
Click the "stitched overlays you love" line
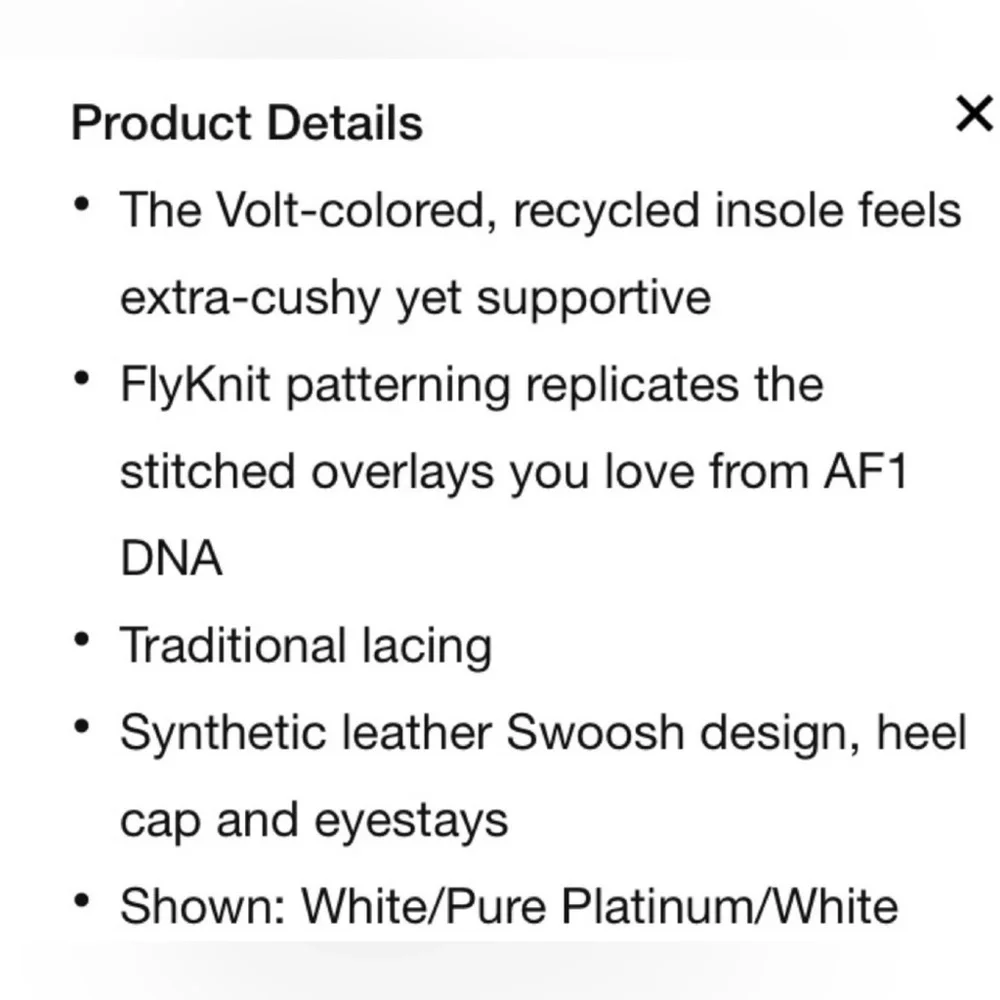coord(513,471)
